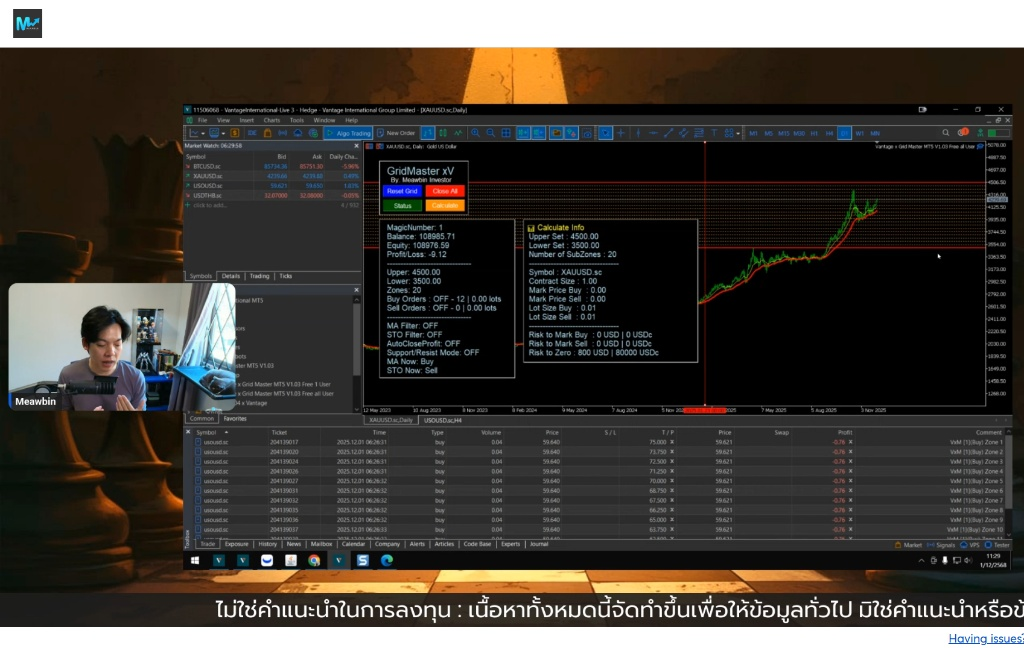
Task: Switch to the USOUSD.sc,H4 chart tab
Action: [x=444, y=420]
